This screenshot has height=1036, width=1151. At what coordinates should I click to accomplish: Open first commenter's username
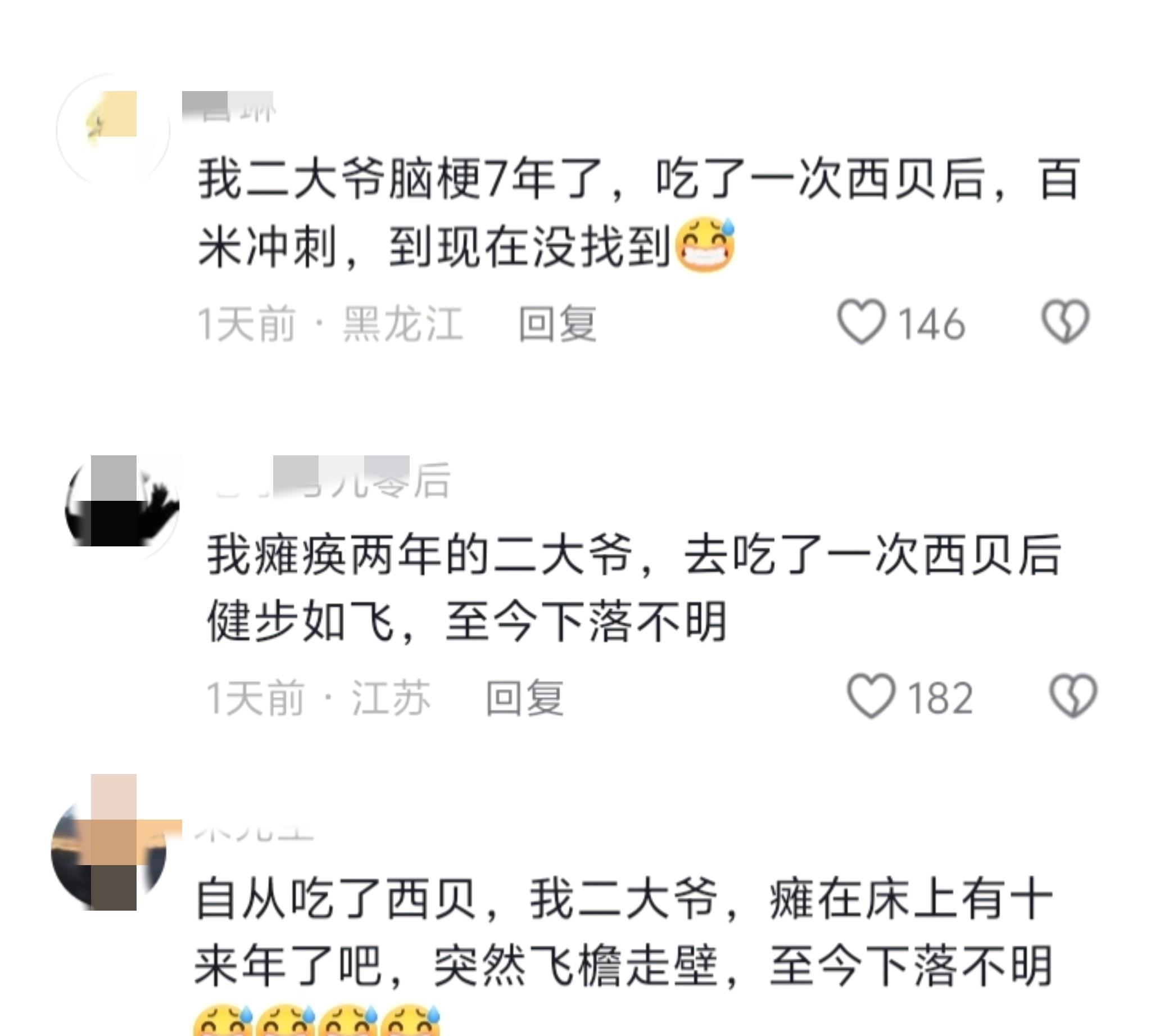point(229,106)
